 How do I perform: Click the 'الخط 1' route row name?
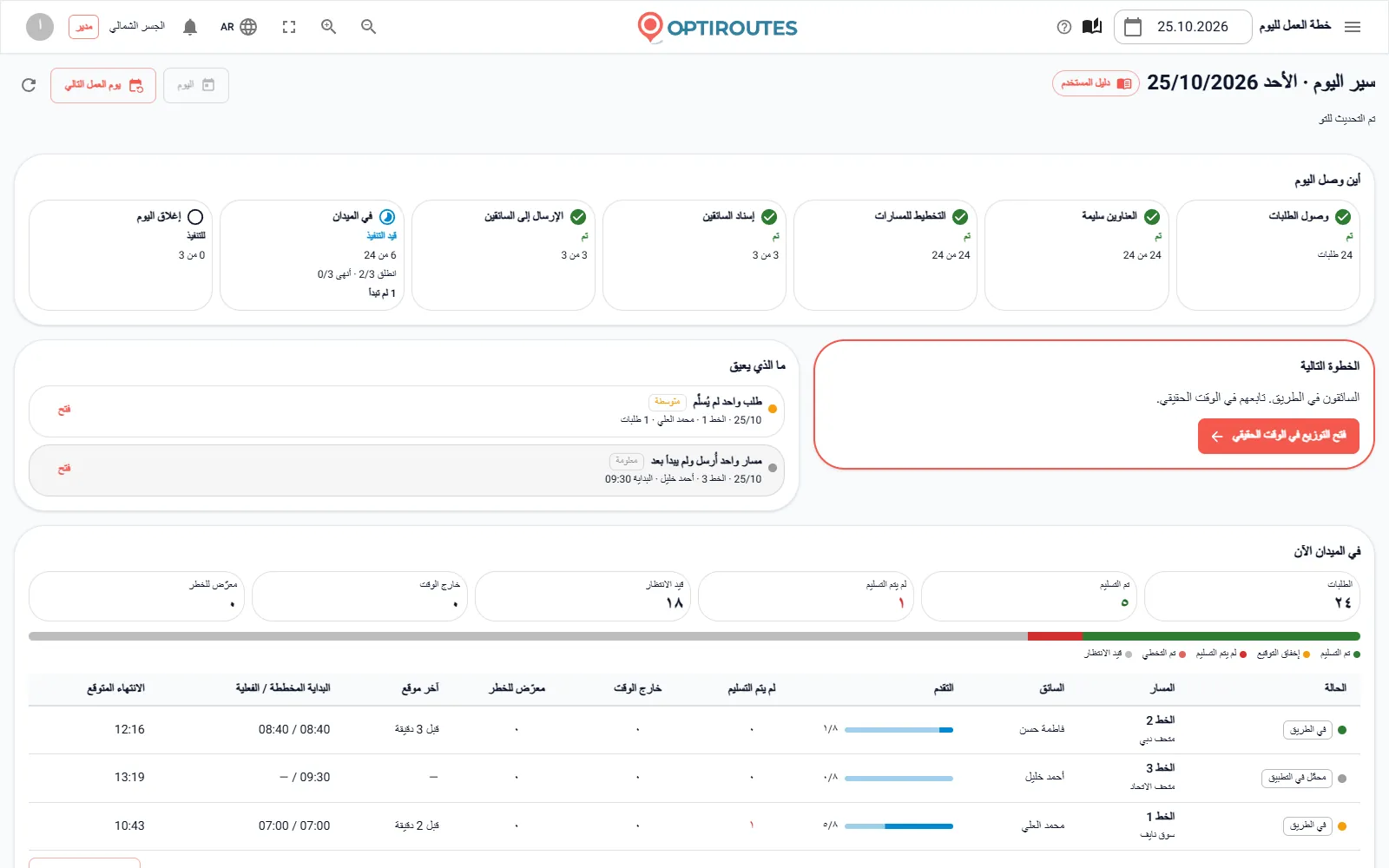[x=1160, y=817]
